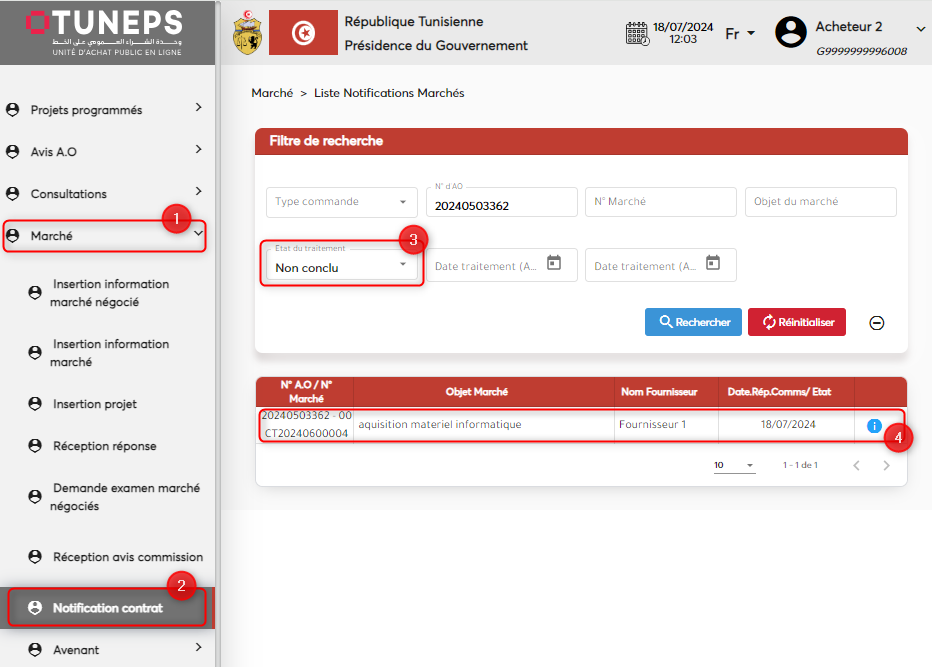Open rows per page dropdown showing 10

tap(734, 466)
